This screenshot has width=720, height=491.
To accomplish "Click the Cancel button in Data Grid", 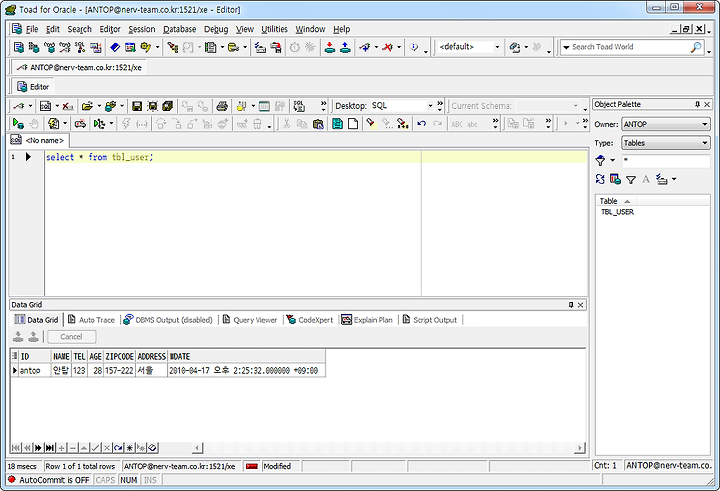I will [x=72, y=337].
